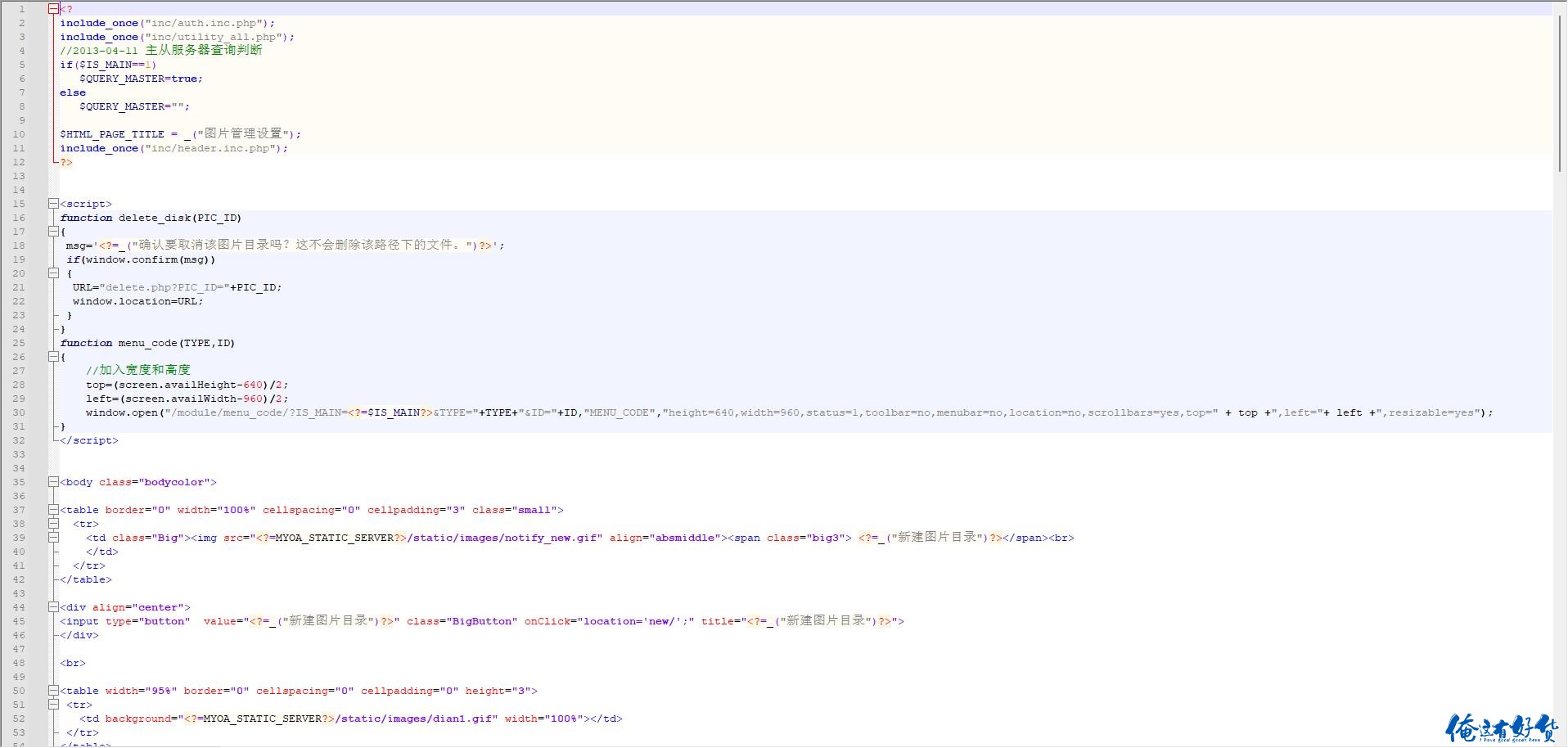Click height="3" attribute on line 50
The height and width of the screenshot is (748, 1568).
pos(498,691)
